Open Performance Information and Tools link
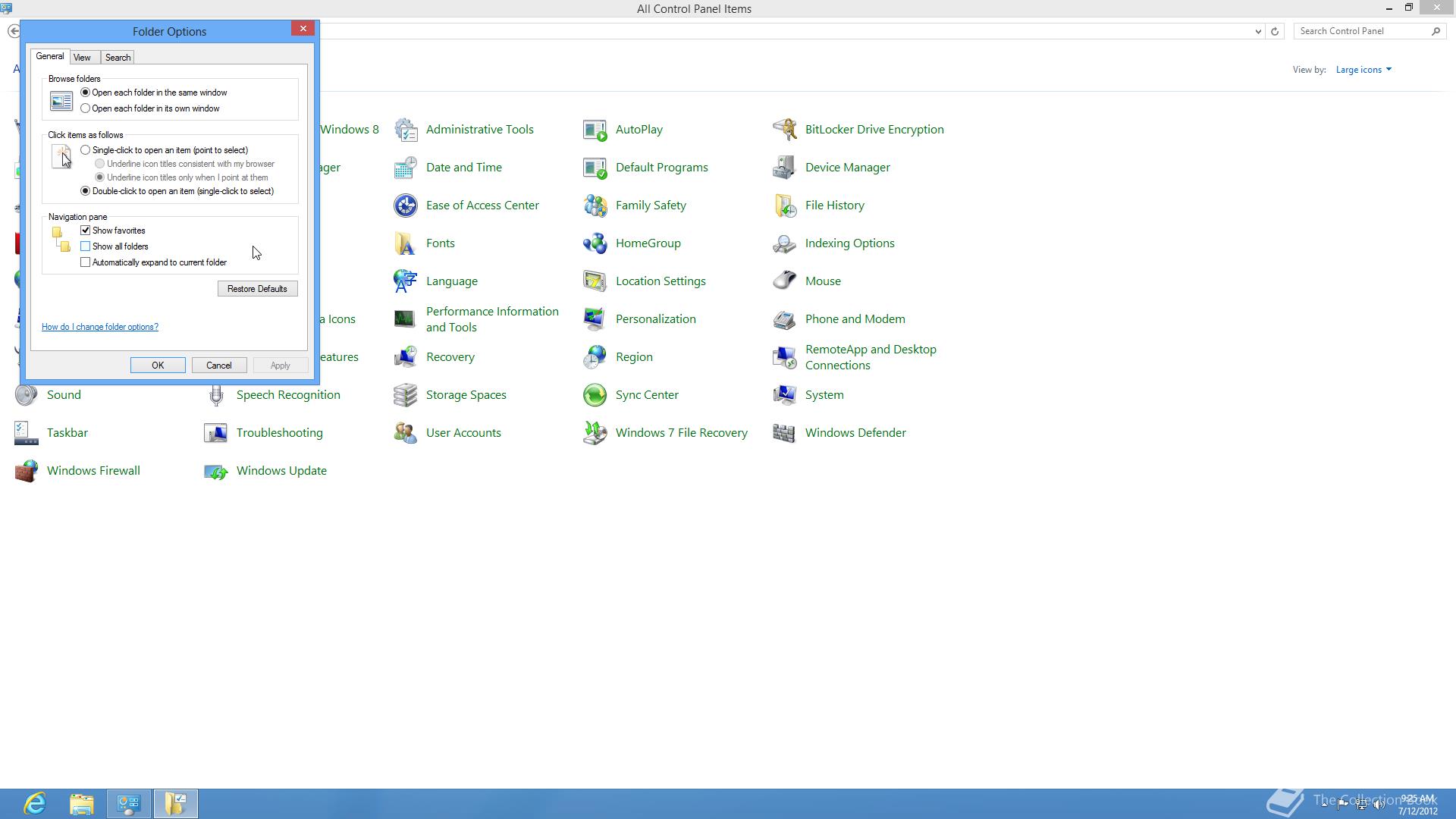 (492, 319)
